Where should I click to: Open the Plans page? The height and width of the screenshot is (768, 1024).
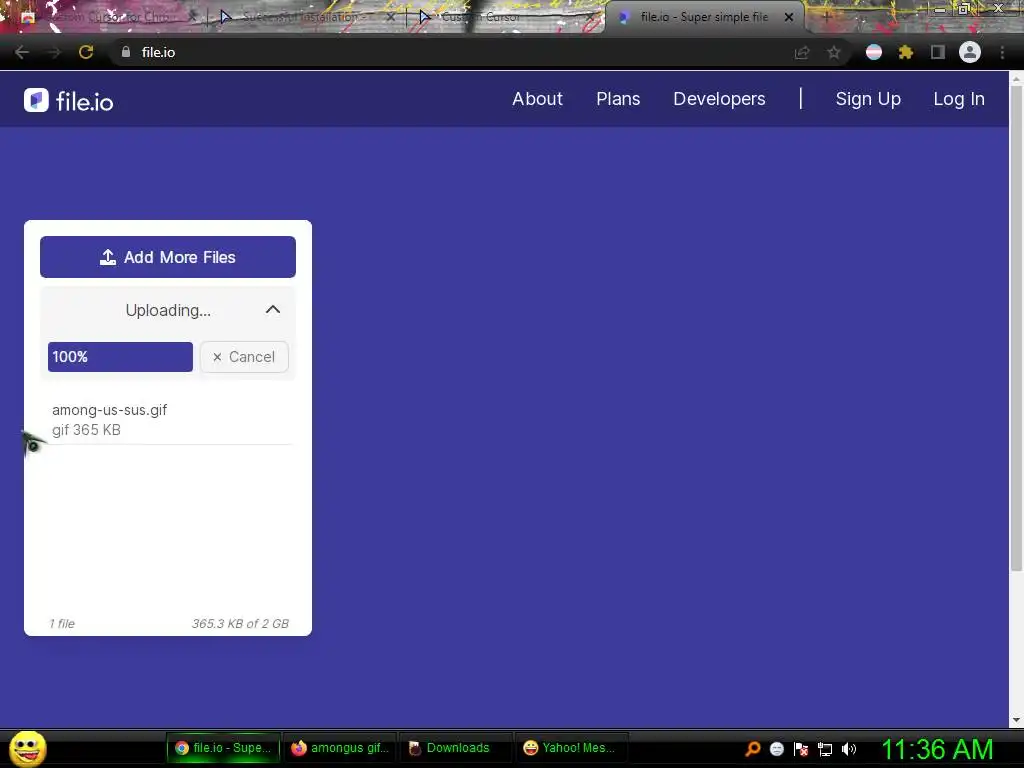click(618, 99)
